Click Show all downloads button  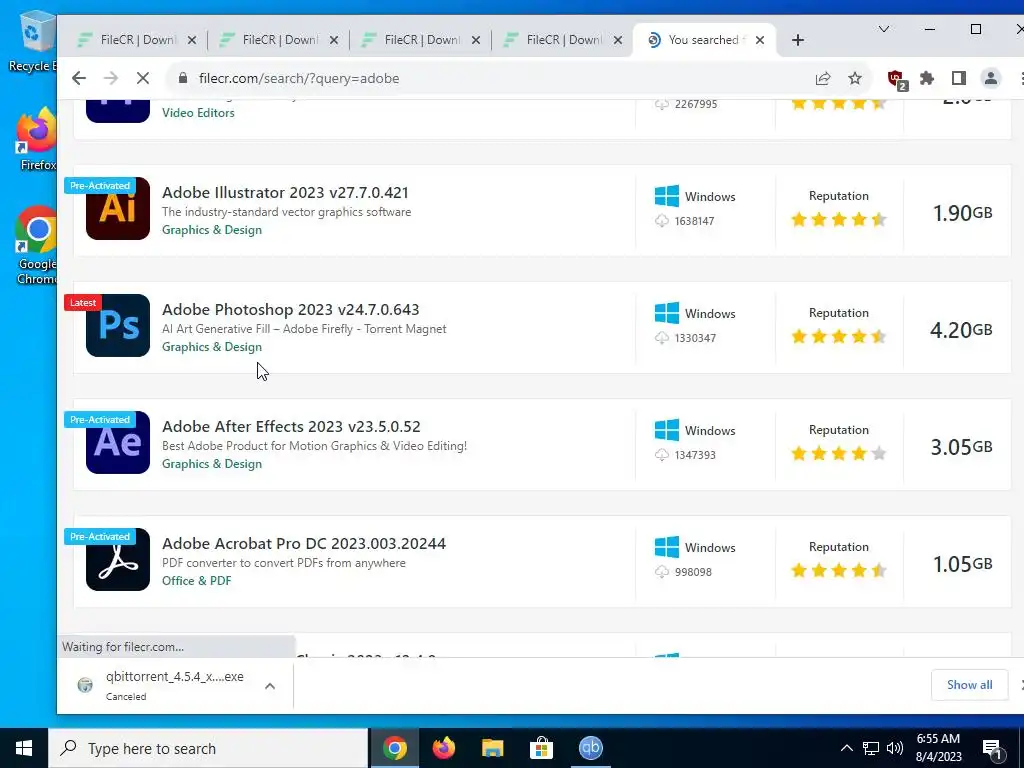pos(970,684)
